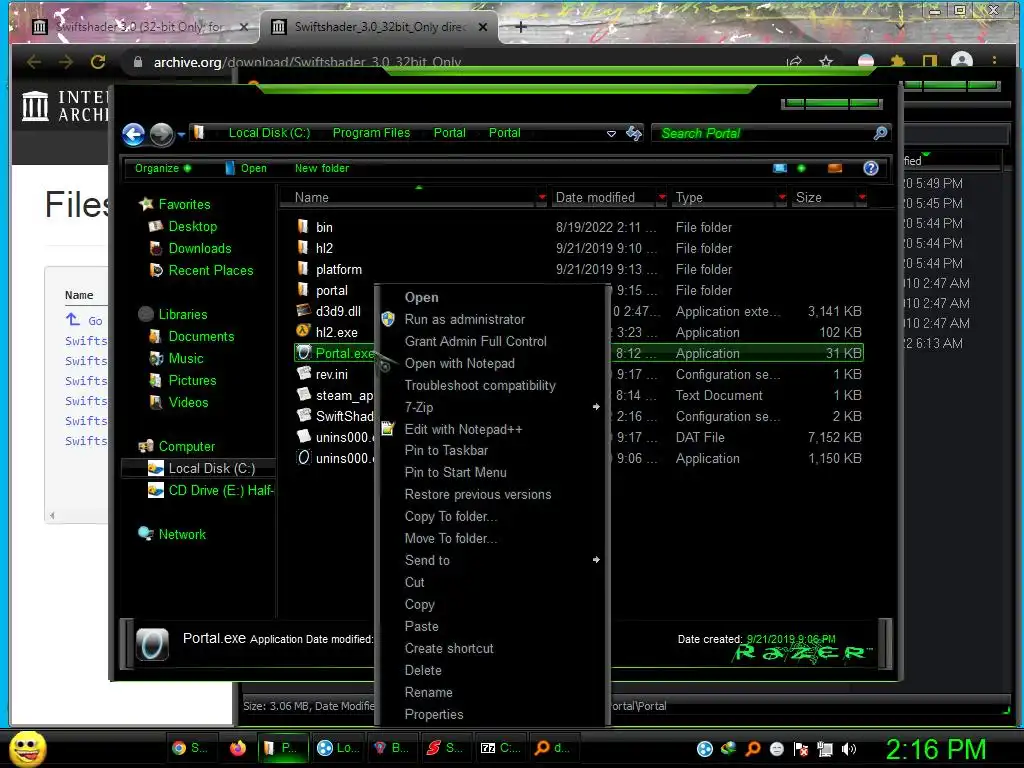The width and height of the screenshot is (1024, 768).
Task: Select the d3d9.dll file icon
Action: [303, 310]
